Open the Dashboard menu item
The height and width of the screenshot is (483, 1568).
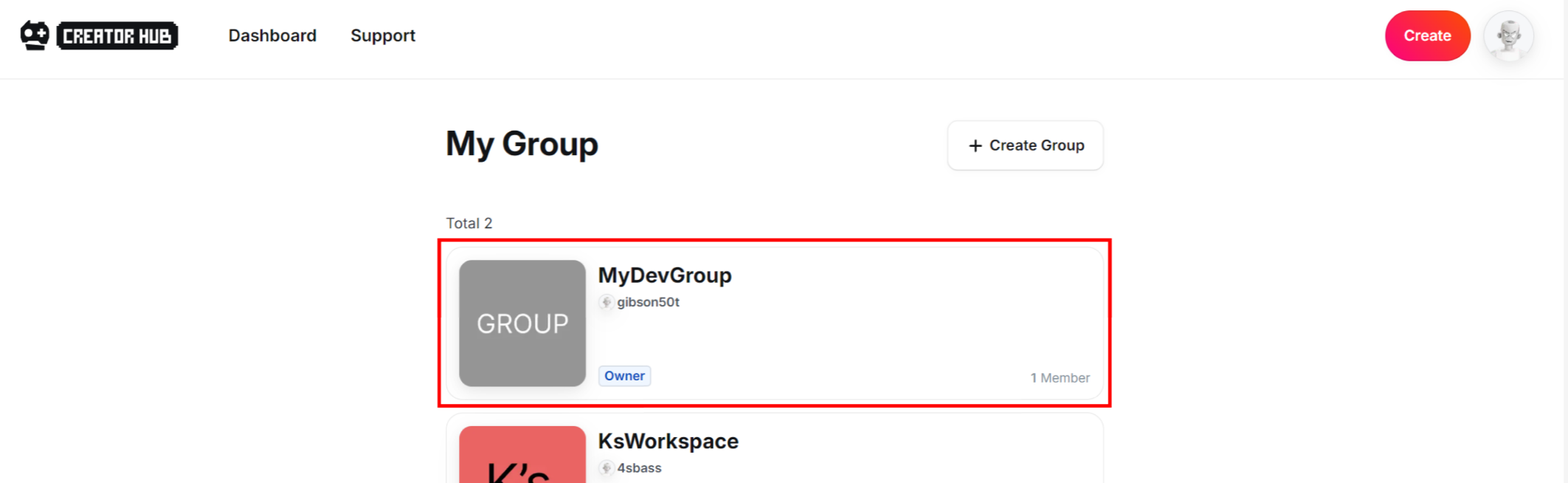[x=272, y=35]
